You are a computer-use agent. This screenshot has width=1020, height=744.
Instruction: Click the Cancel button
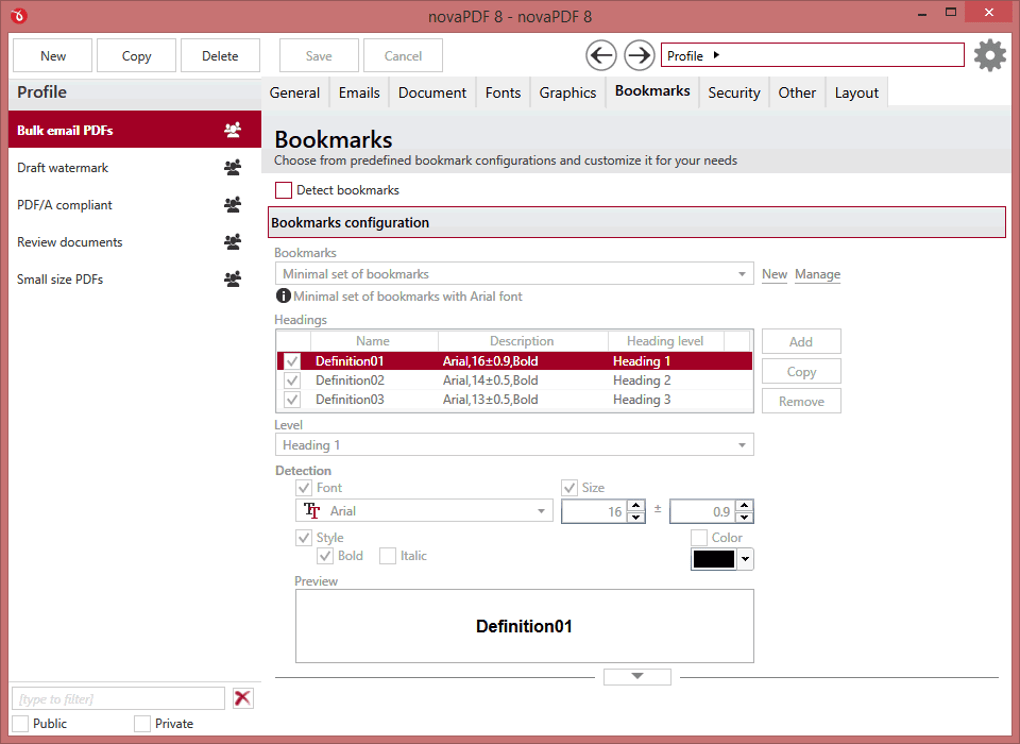tap(403, 55)
